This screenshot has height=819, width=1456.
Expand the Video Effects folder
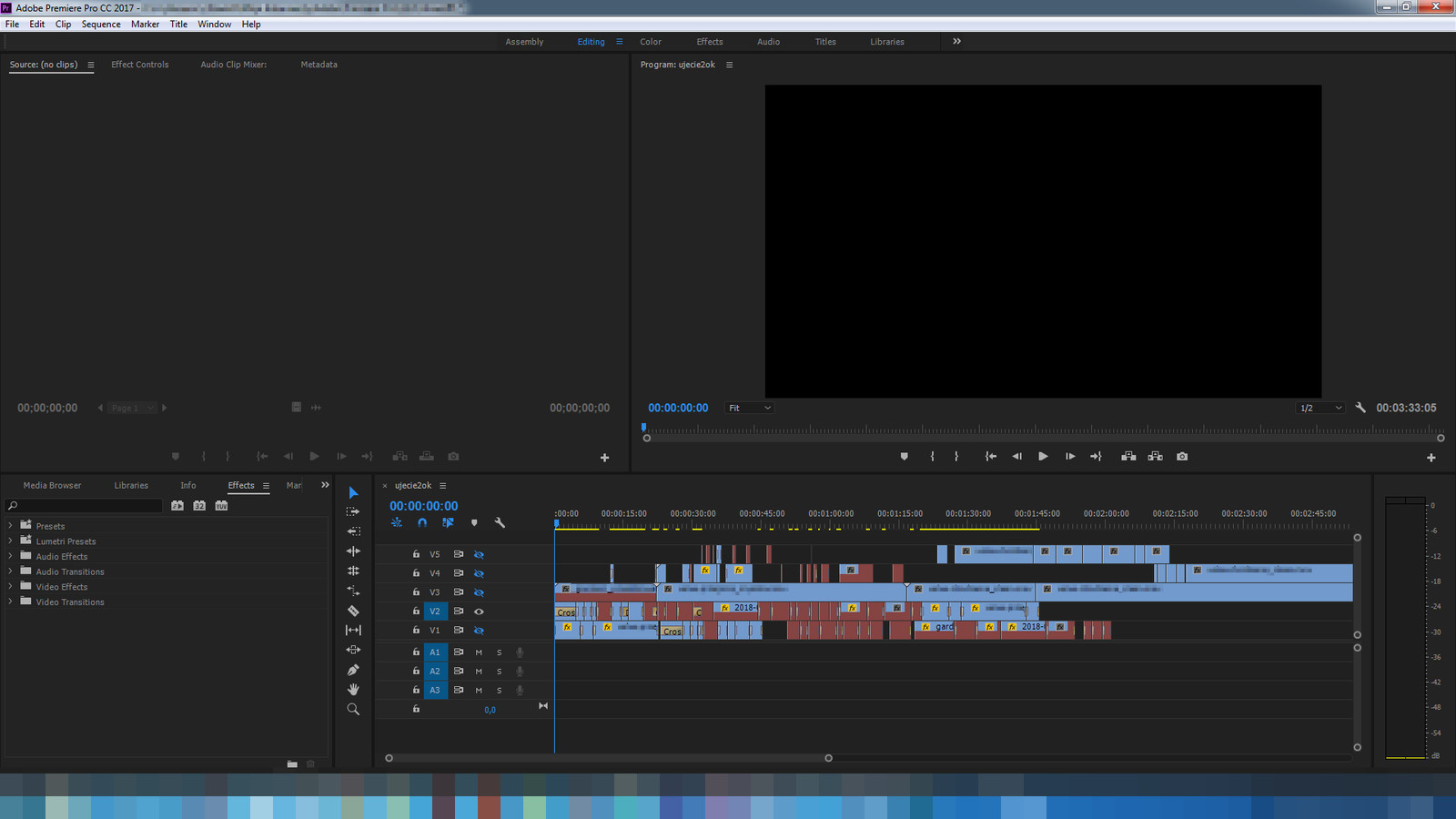pos(10,587)
